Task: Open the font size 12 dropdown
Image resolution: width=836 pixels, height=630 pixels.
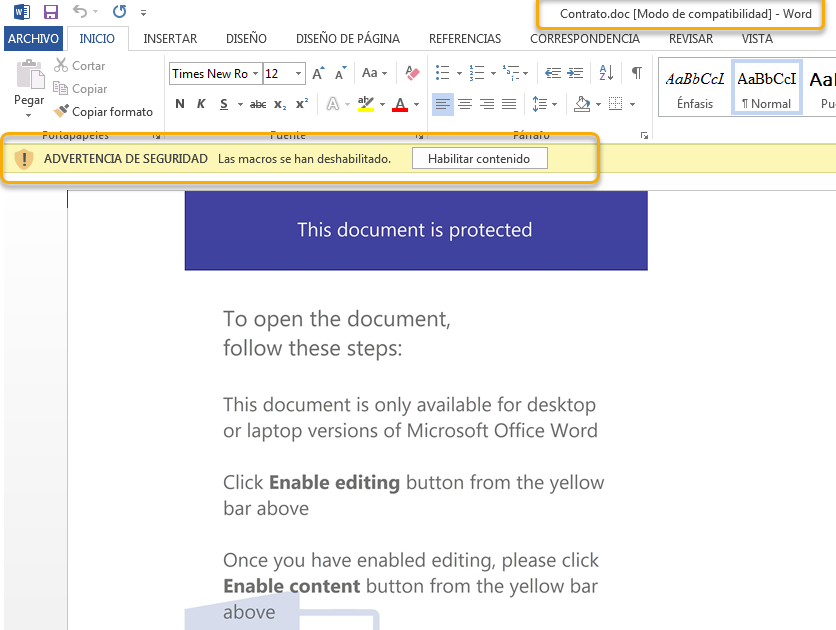Action: 299,74
